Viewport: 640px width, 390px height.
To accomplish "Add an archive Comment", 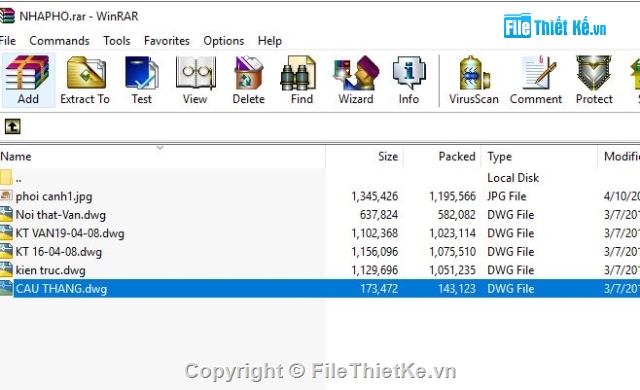I will pos(536,80).
